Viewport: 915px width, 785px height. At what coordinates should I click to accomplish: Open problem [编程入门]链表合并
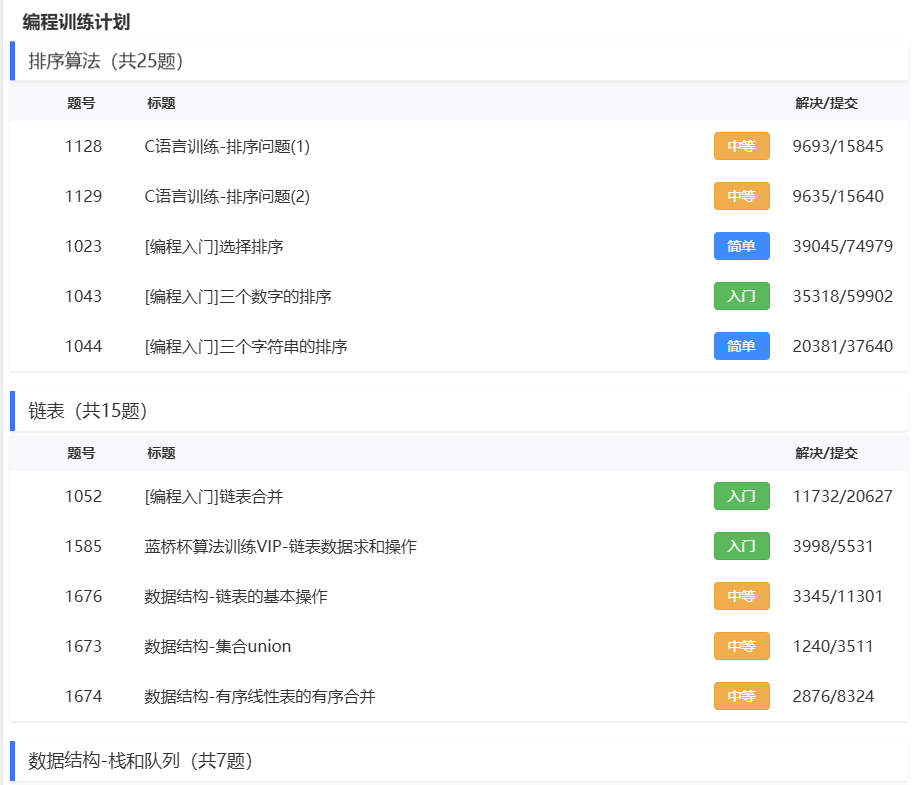[x=214, y=497]
